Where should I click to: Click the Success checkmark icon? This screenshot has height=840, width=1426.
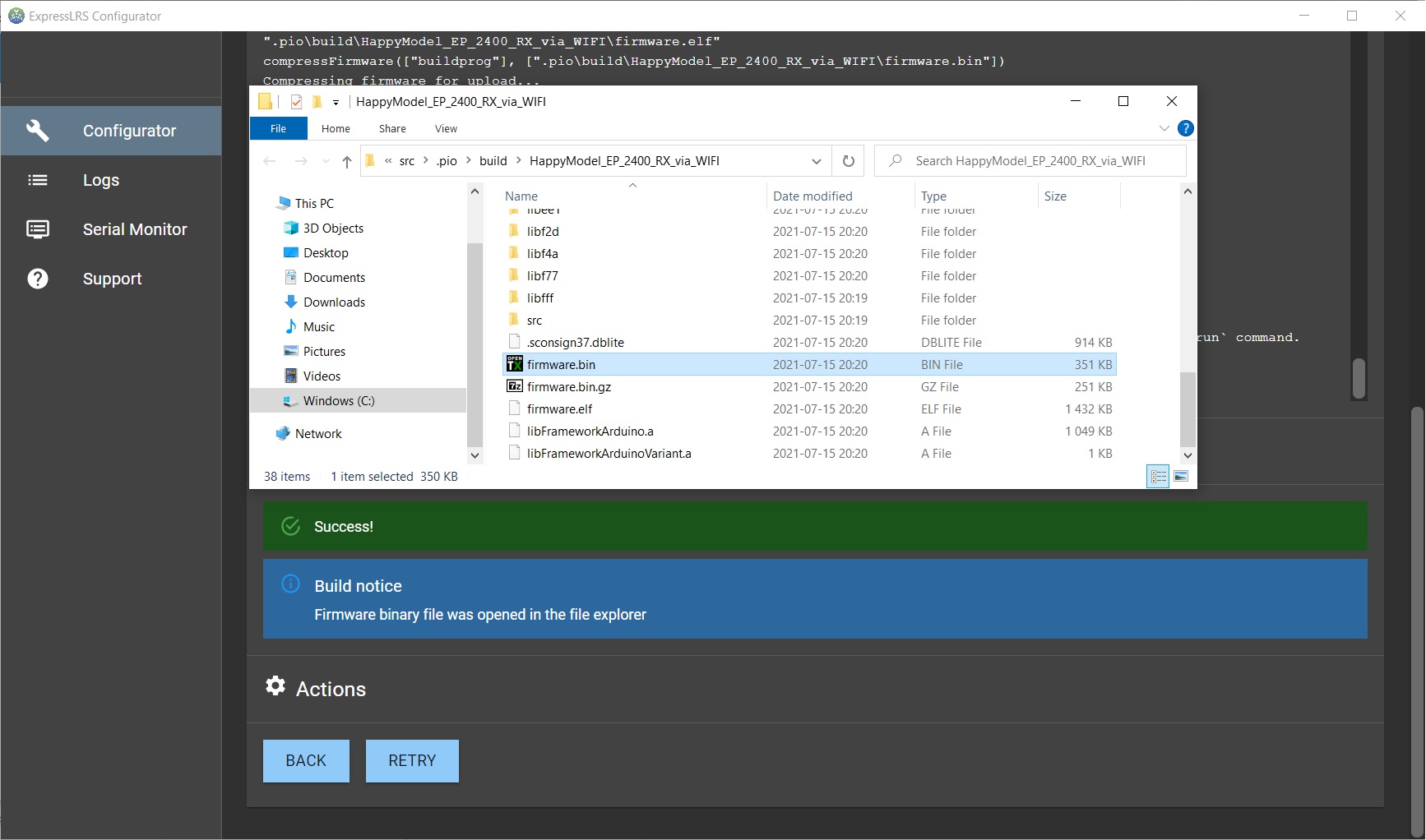tap(290, 526)
